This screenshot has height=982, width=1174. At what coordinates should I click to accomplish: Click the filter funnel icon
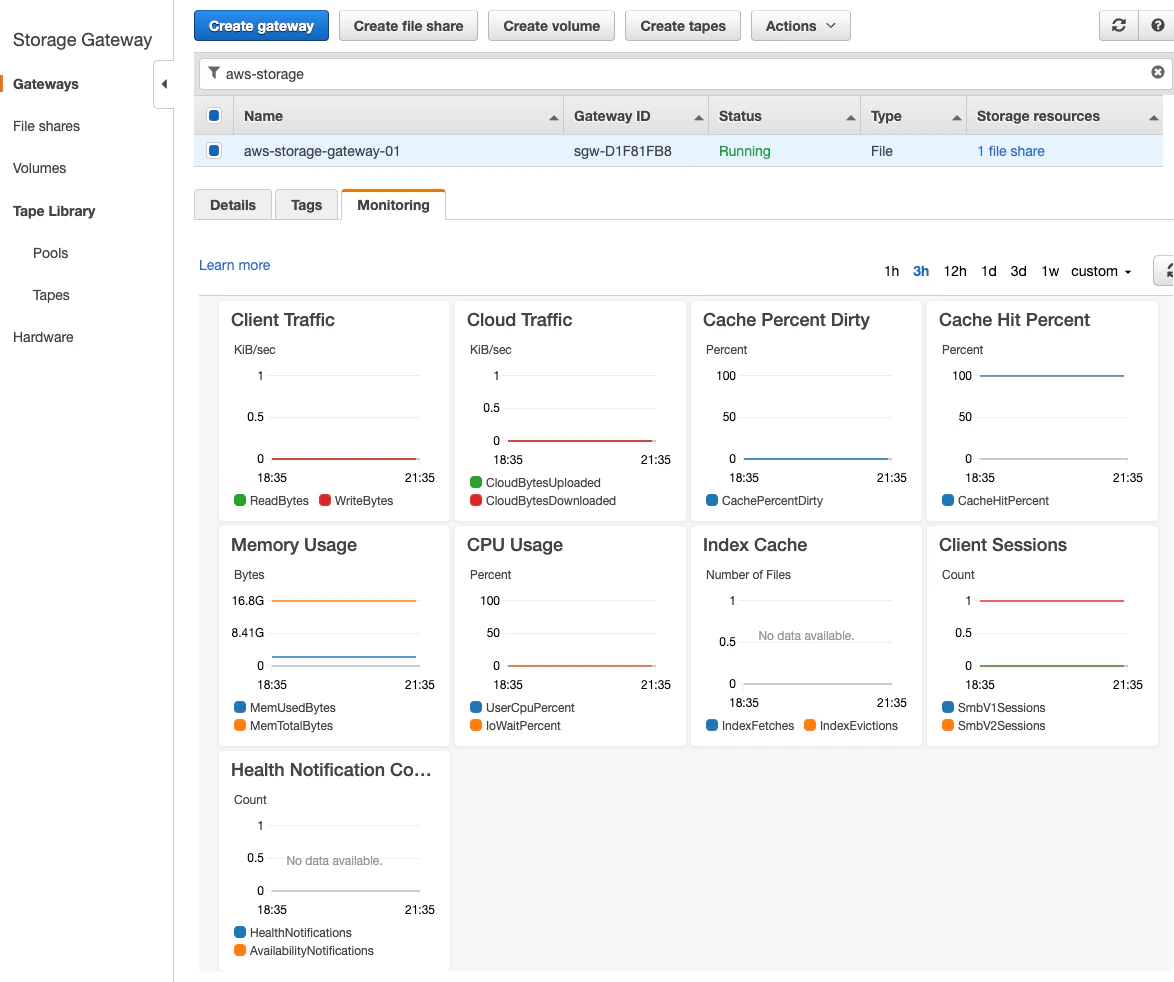213,73
